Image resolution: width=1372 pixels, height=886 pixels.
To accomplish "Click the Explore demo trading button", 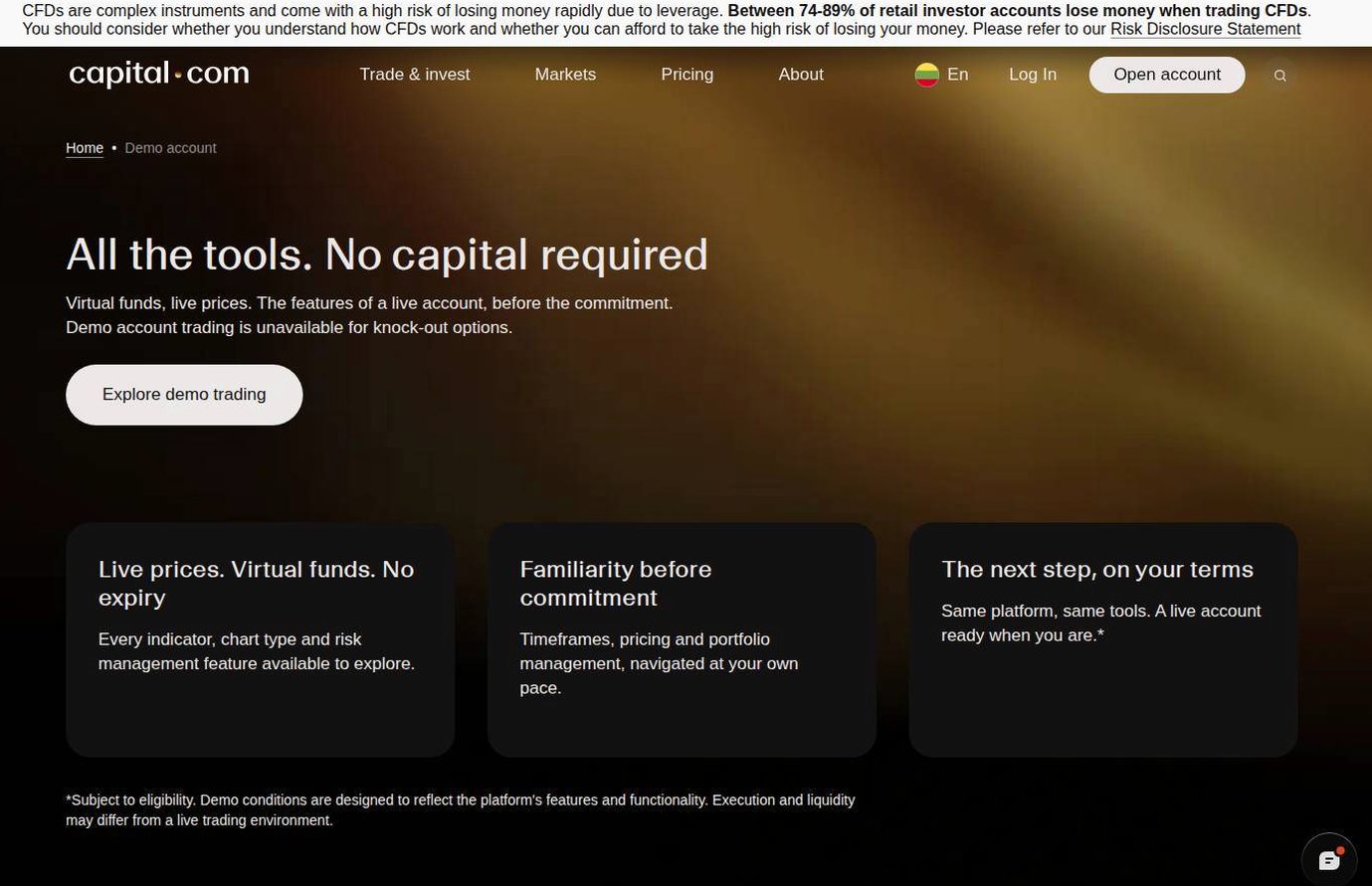I will (x=184, y=395).
